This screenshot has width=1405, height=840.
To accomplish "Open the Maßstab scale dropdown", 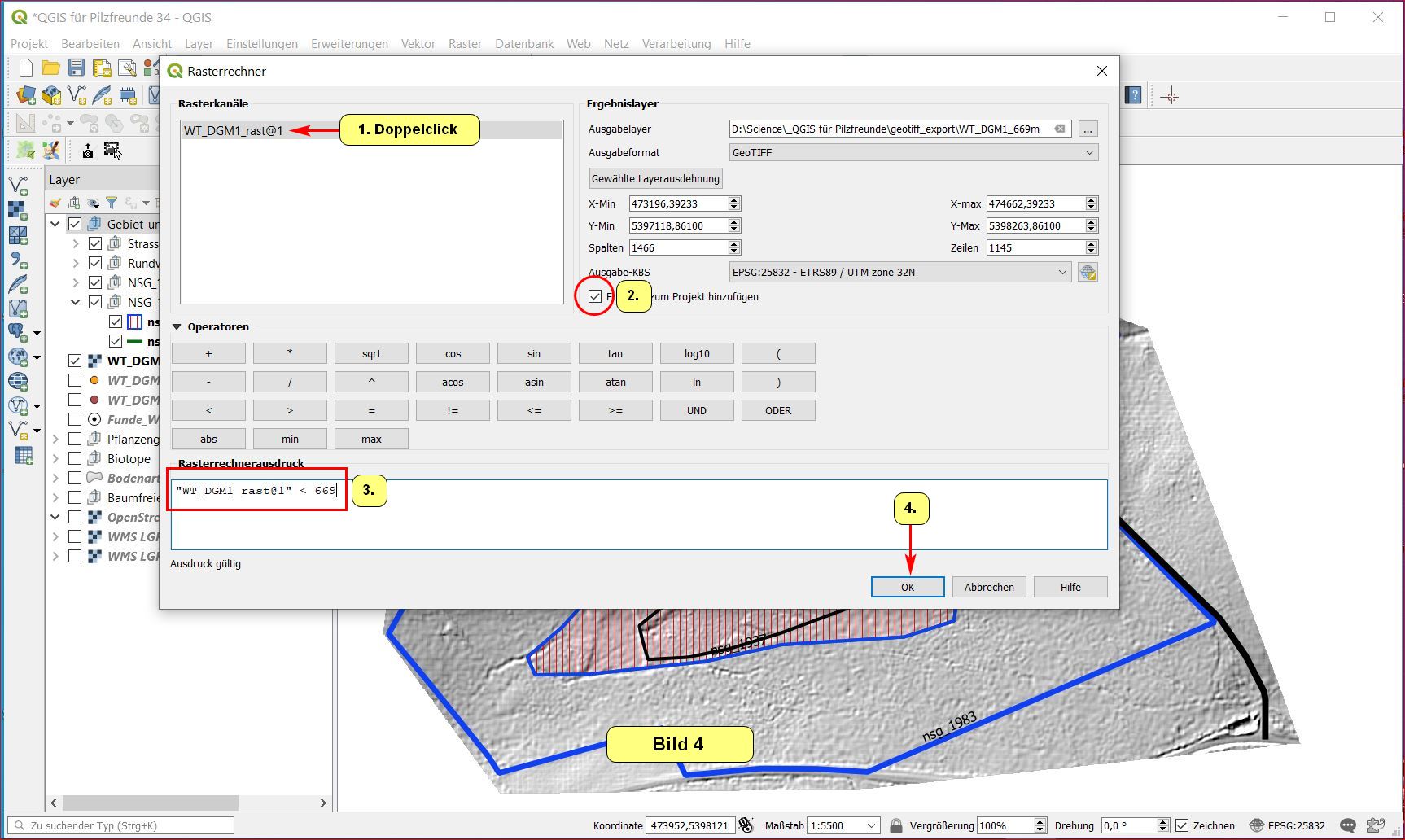I will pyautogui.click(x=871, y=825).
